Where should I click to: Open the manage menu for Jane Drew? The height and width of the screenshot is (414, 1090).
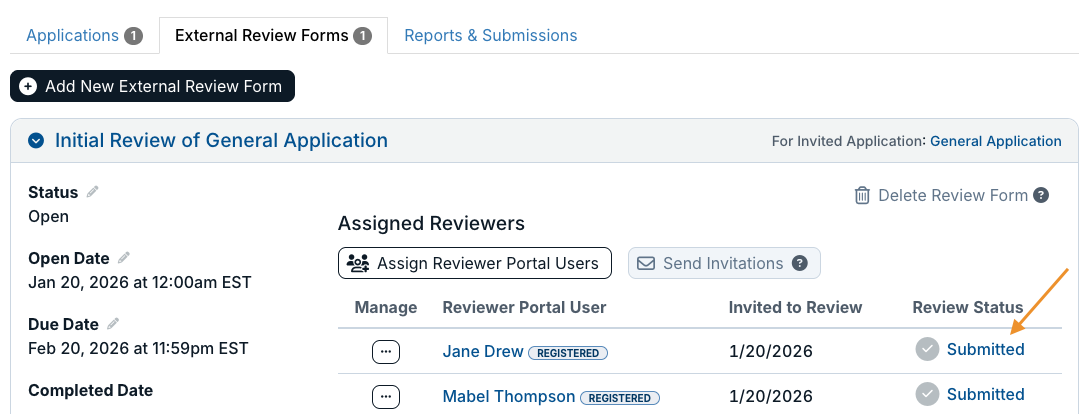(x=386, y=352)
